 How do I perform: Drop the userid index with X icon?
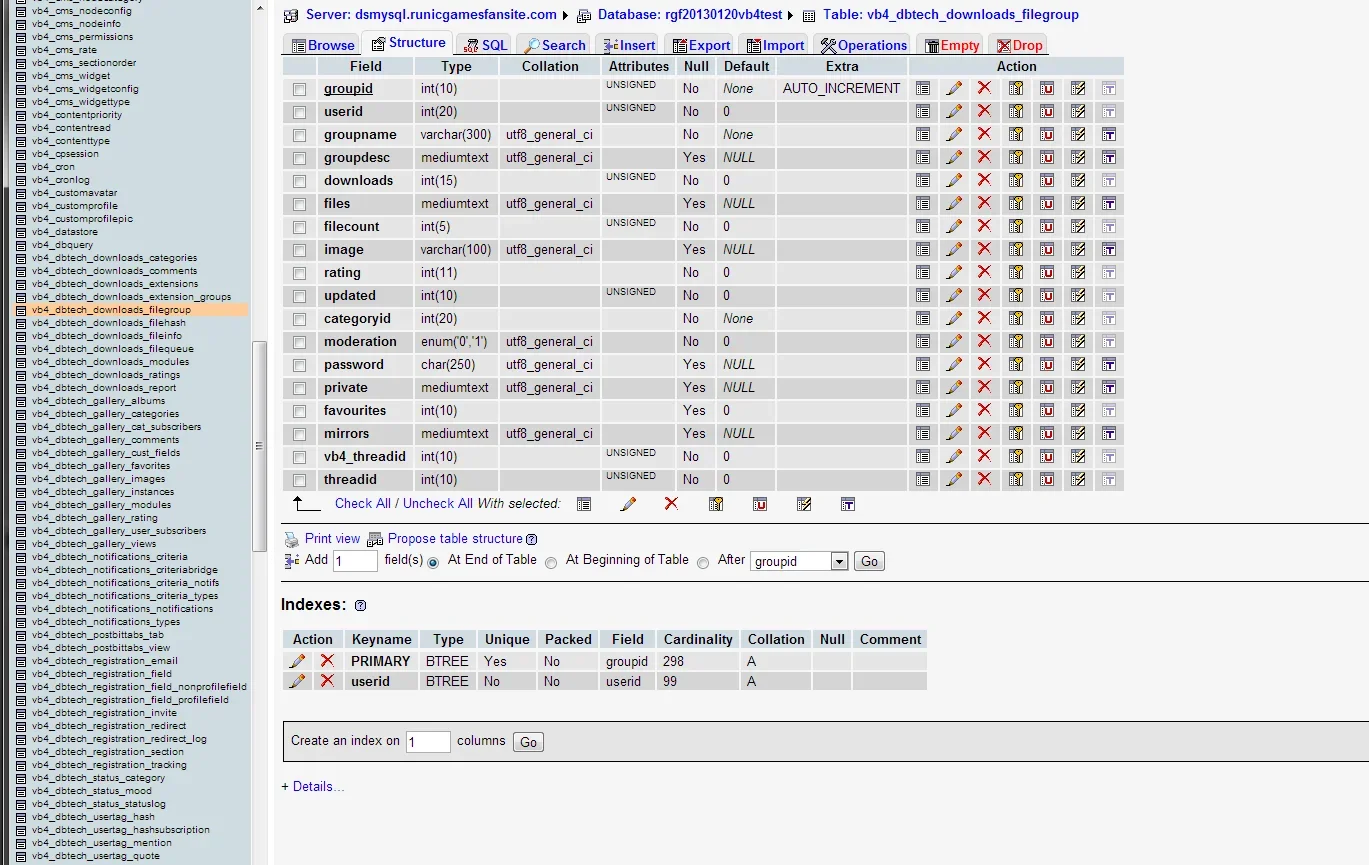(x=327, y=681)
